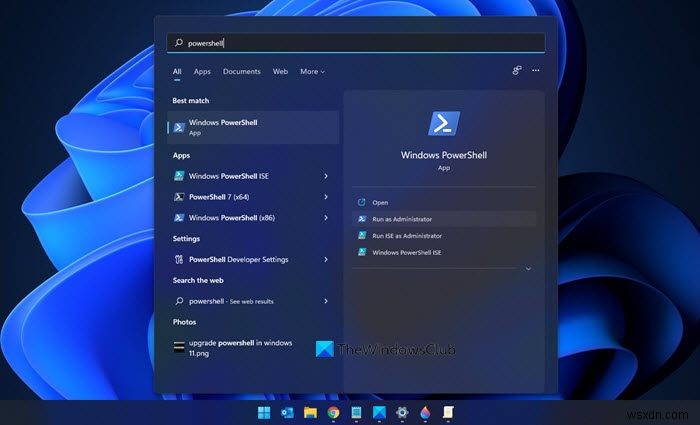Open the colorful droplet app on taskbar
Screen dimensions: 700x425
tap(425, 412)
